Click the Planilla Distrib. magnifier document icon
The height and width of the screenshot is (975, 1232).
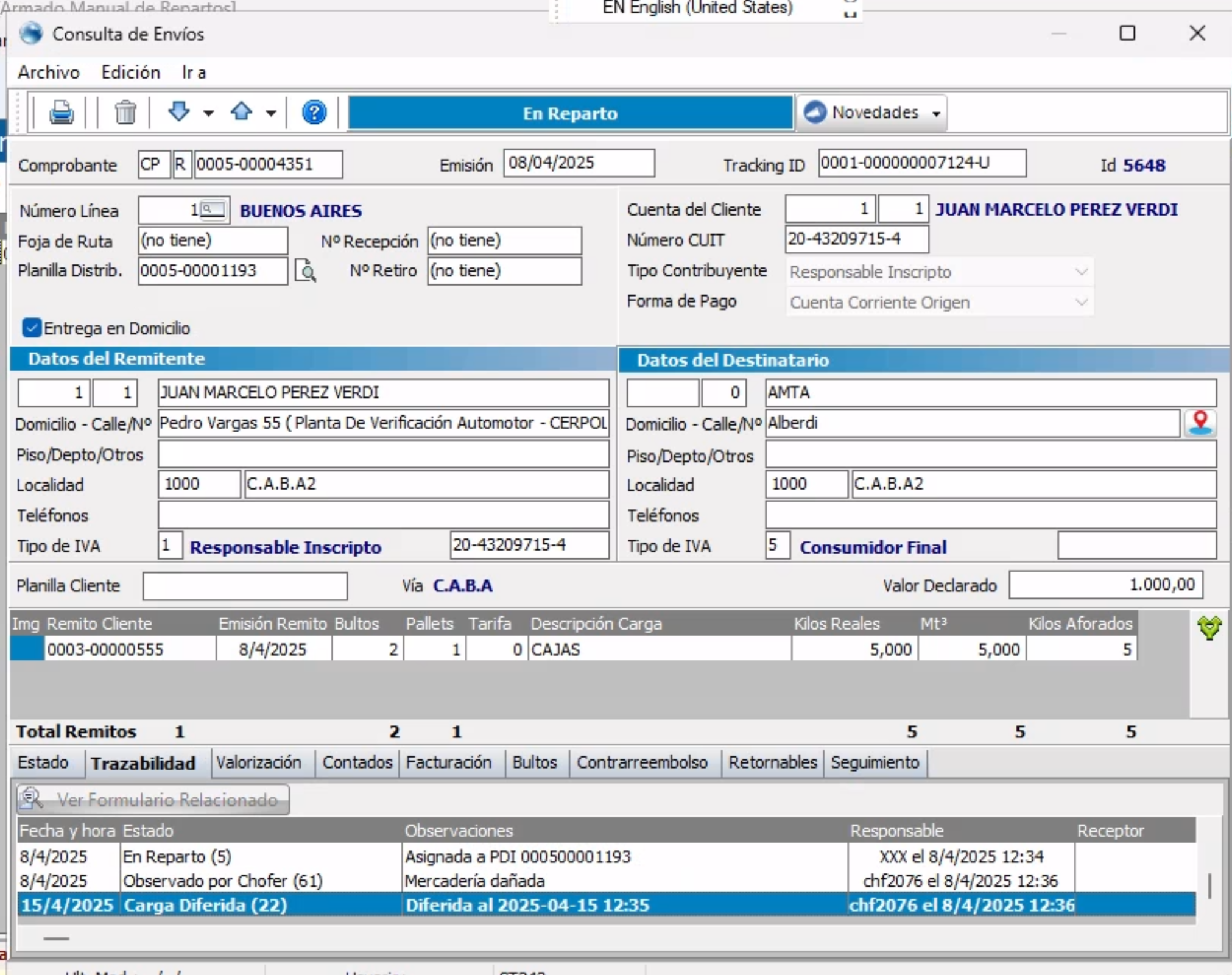(305, 270)
